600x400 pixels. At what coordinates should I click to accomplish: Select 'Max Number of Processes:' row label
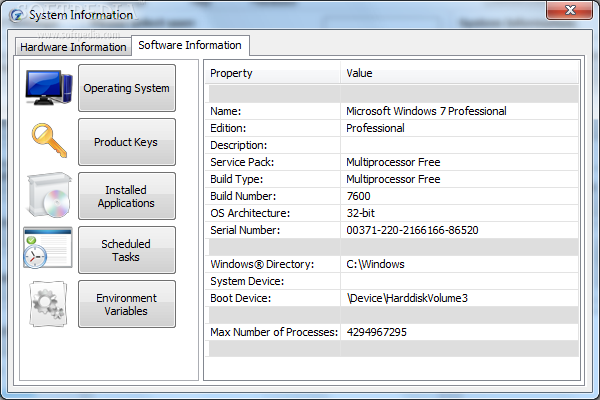click(274, 332)
